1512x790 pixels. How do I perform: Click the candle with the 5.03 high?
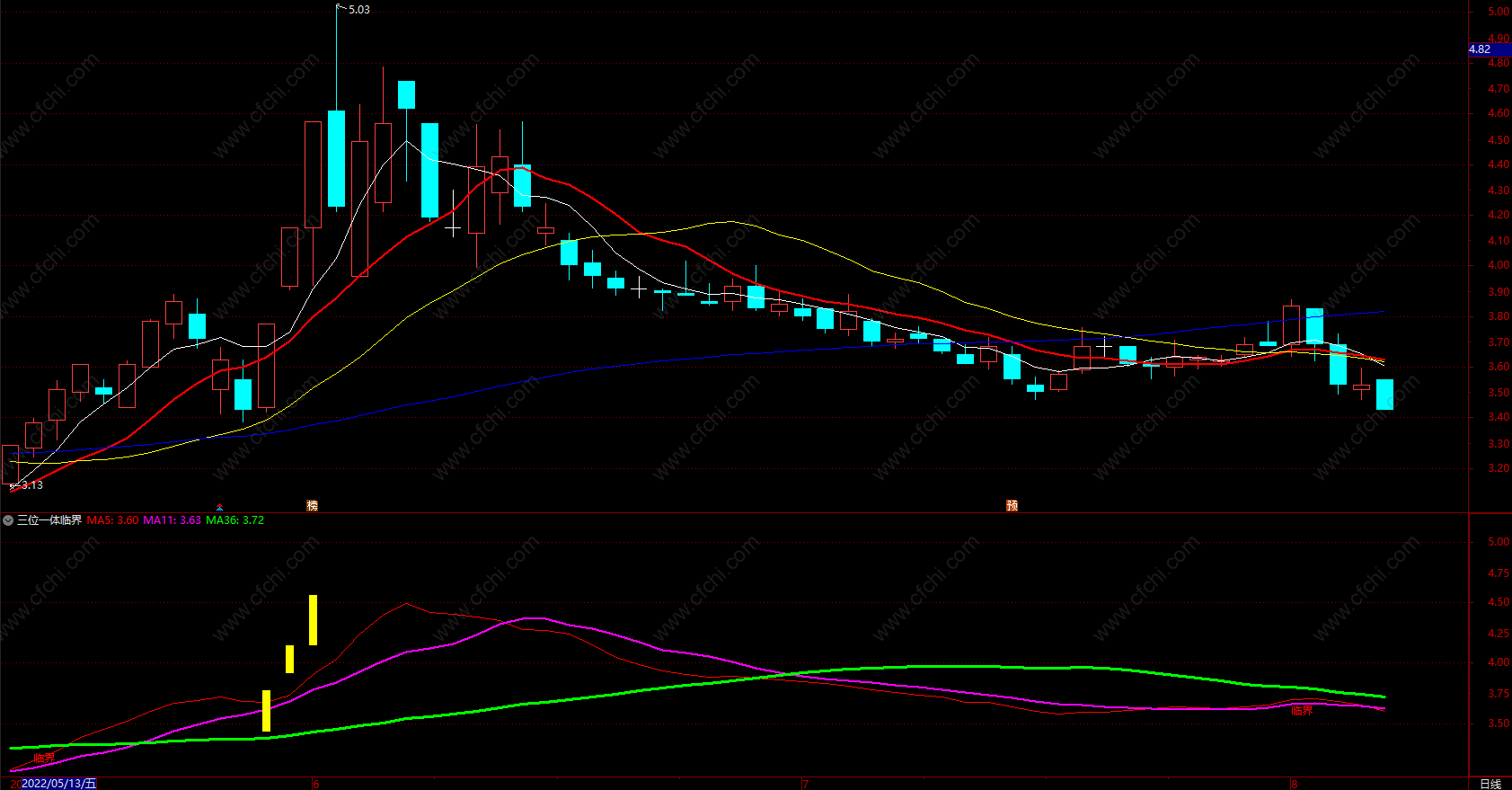pyautogui.click(x=336, y=158)
